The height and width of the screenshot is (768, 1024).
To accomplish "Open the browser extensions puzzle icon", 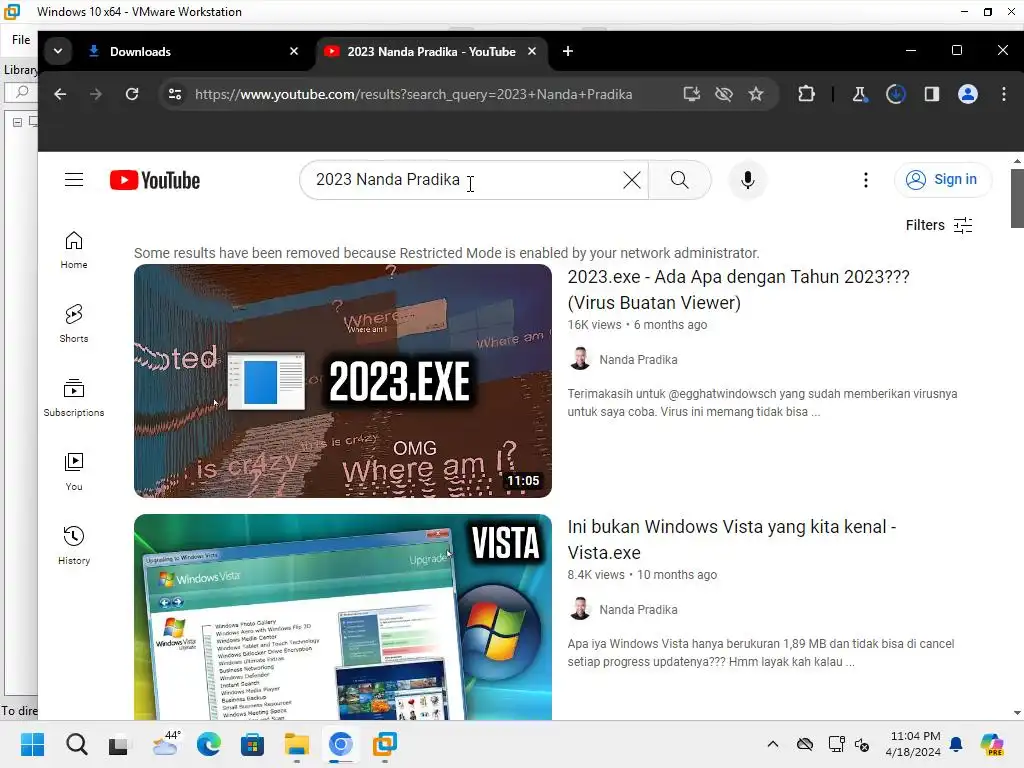I will 807,94.
